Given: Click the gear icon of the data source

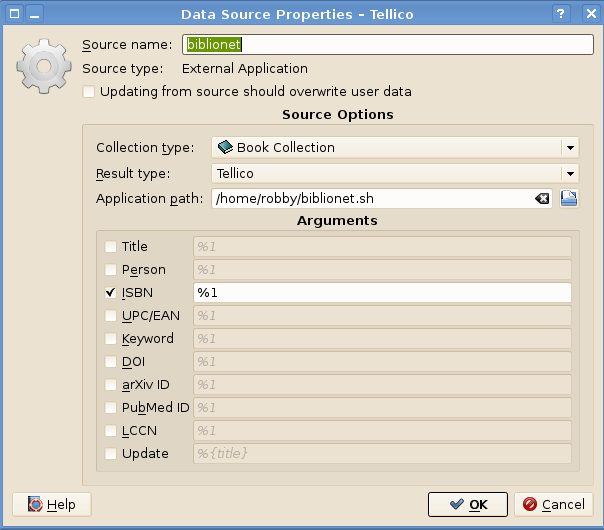Looking at the screenshot, I should (44, 66).
